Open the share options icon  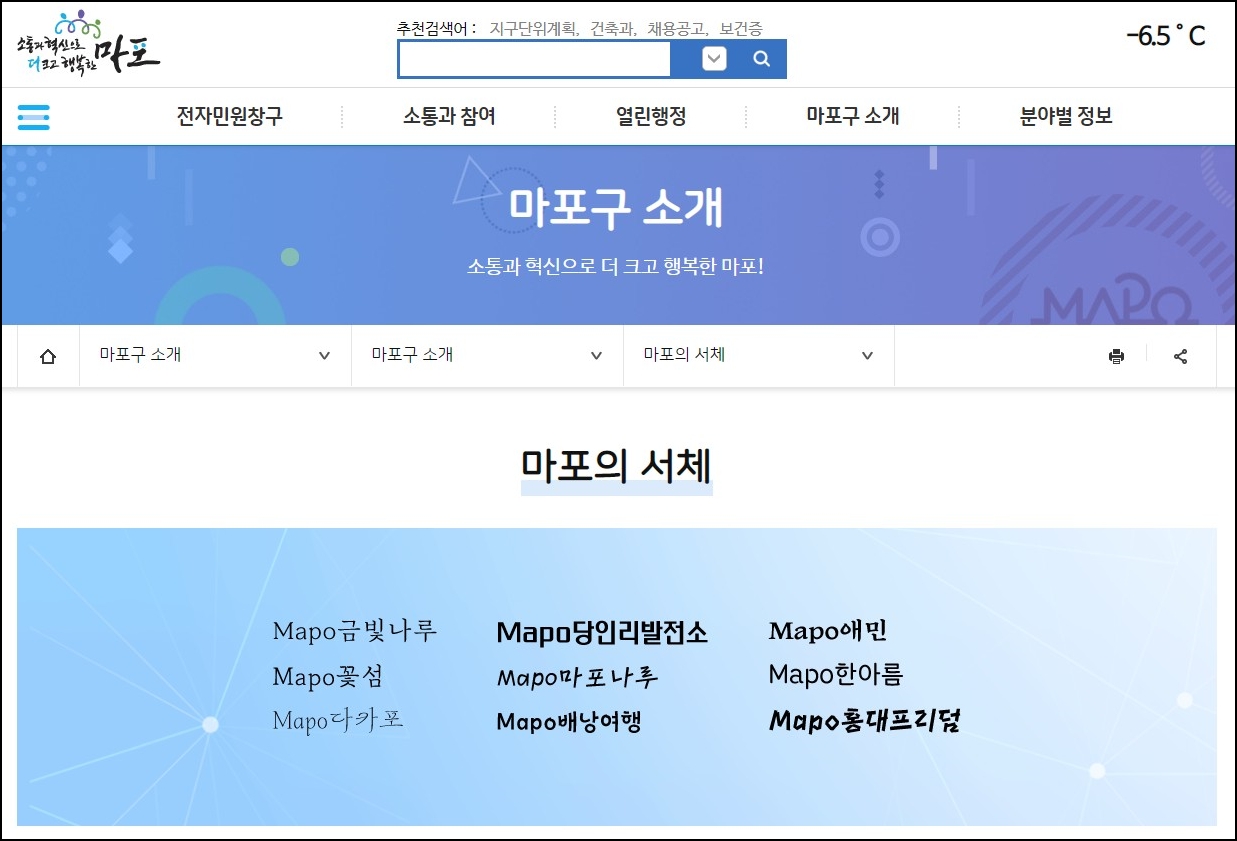[1181, 355]
